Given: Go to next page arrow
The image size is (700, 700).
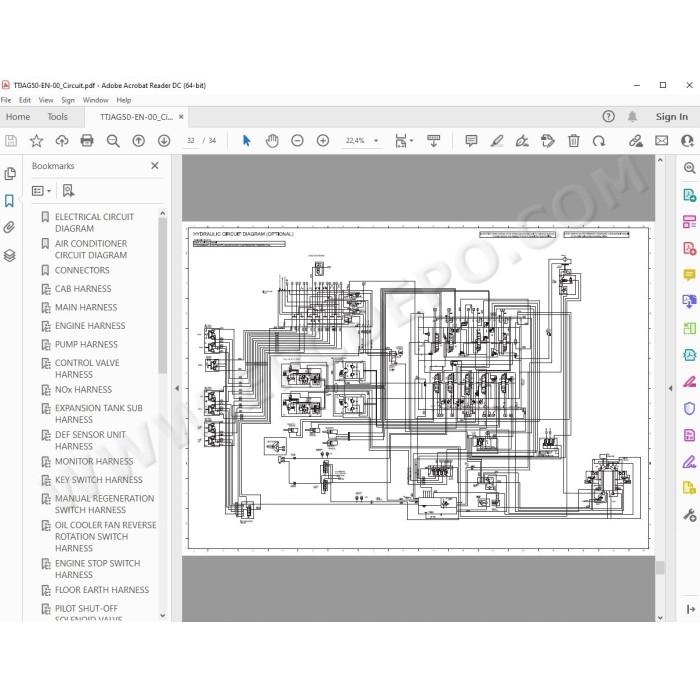Looking at the screenshot, I should click(x=164, y=141).
